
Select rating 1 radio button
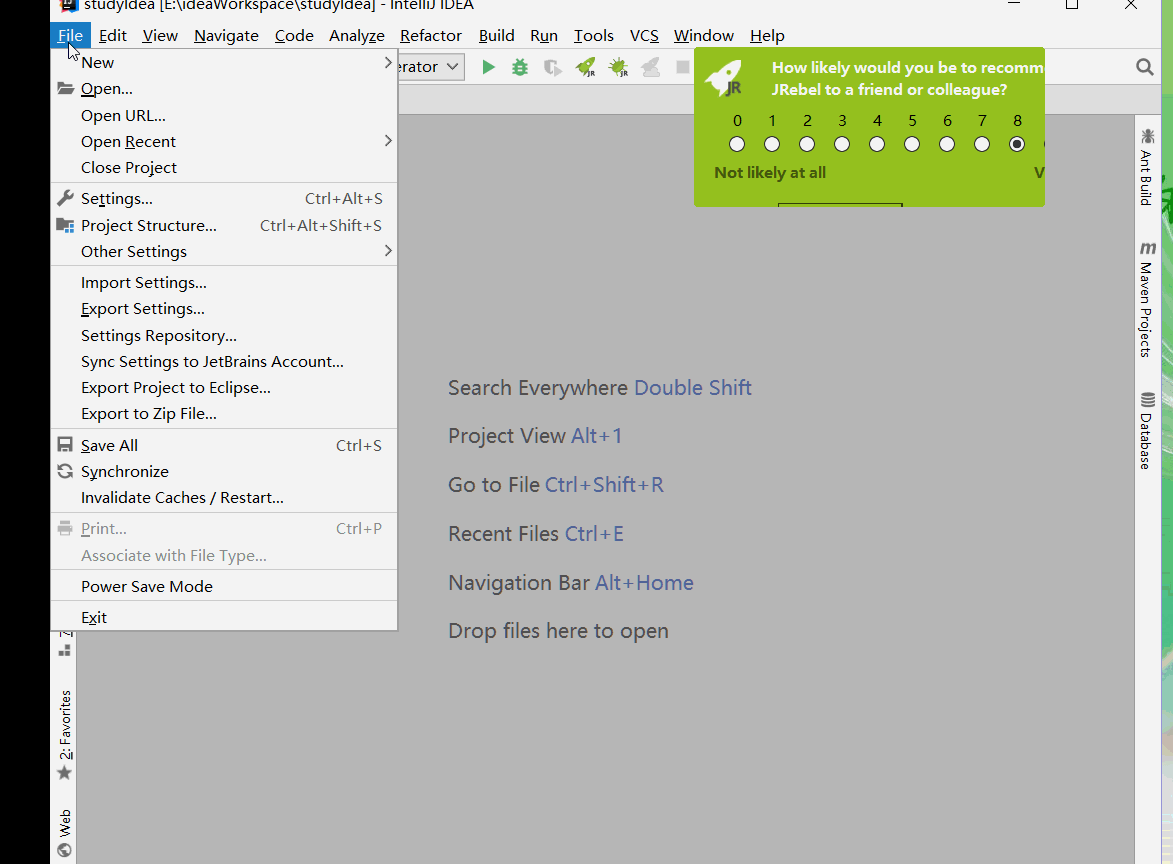[772, 144]
